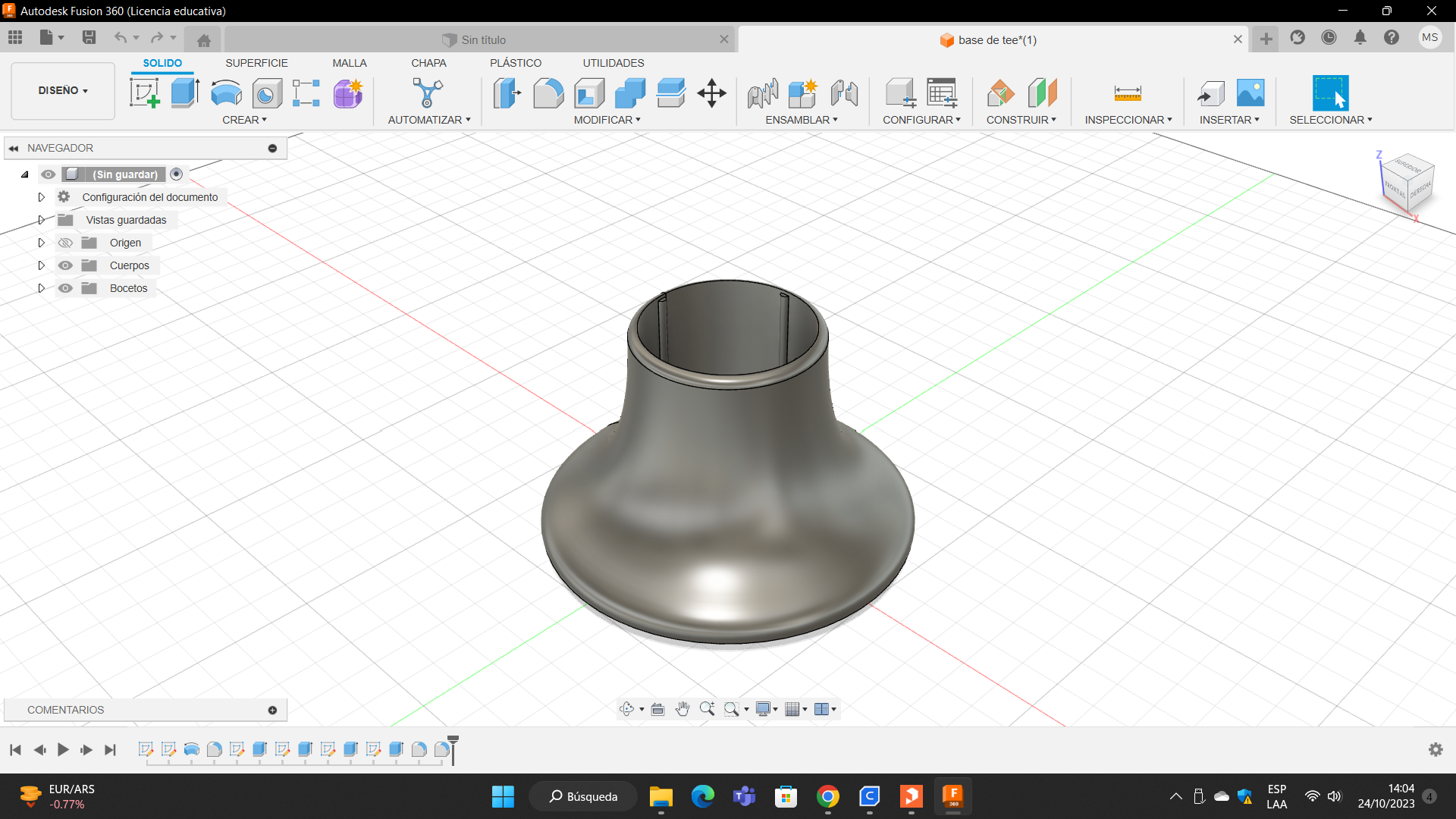
Task: Hide the Cuerpos folder
Action: [66, 265]
